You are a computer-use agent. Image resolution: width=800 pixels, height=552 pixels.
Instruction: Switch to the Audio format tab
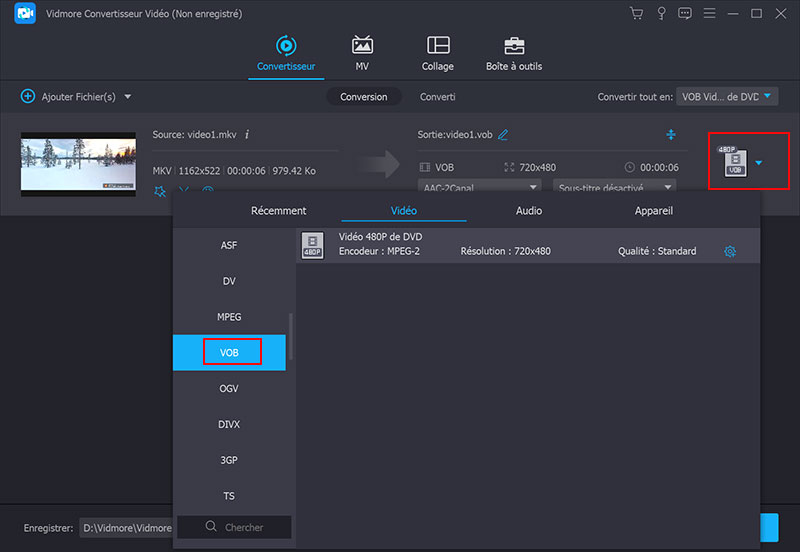coord(529,211)
